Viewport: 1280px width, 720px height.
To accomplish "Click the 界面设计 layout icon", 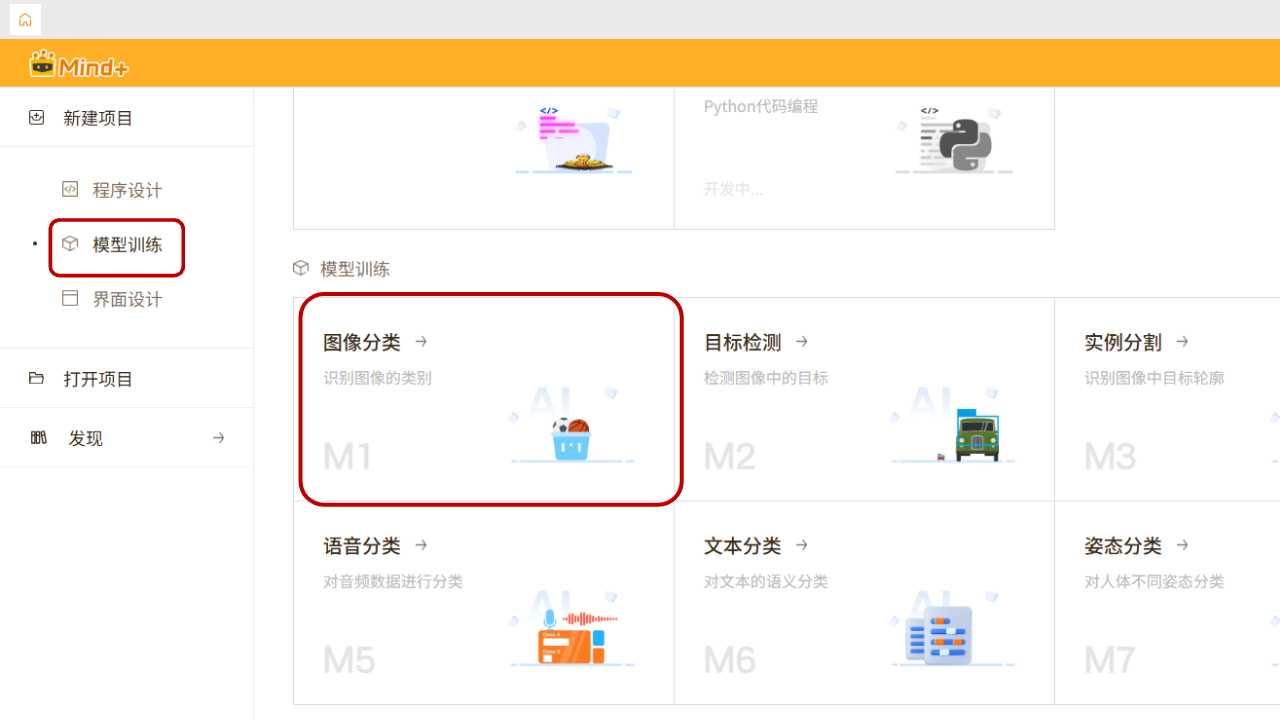I will (x=70, y=298).
